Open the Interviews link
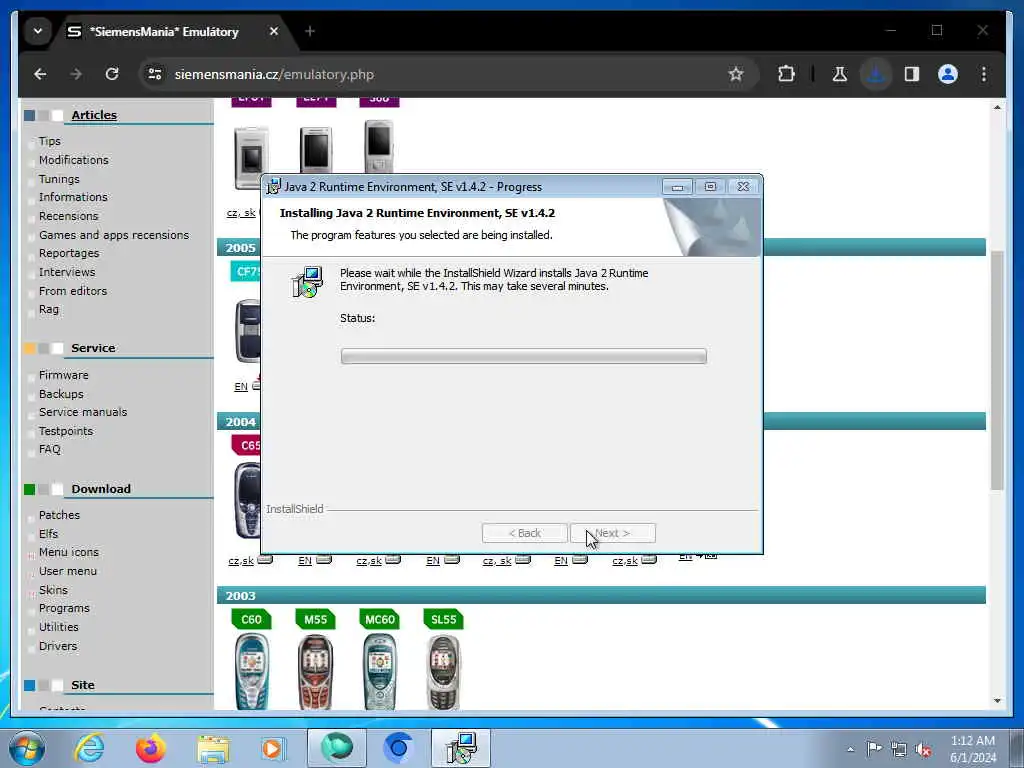The height and width of the screenshot is (768, 1024). (x=67, y=272)
